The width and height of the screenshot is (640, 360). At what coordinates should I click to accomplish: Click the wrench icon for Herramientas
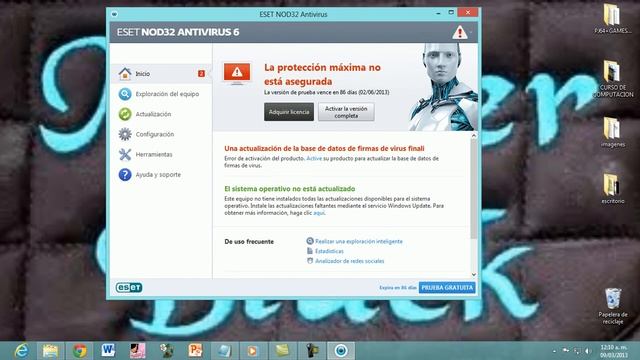pos(125,154)
